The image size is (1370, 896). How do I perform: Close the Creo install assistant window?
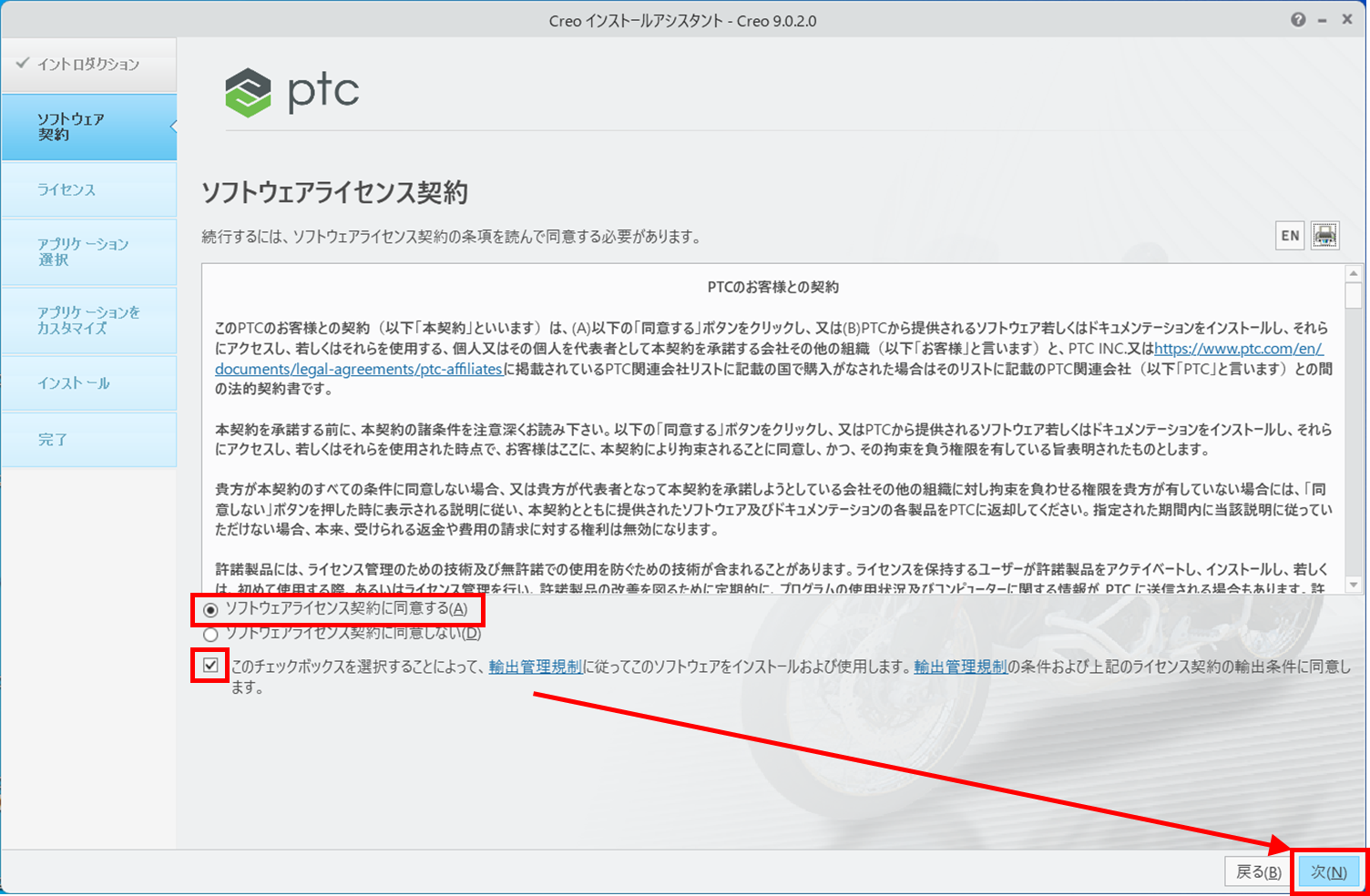[x=1347, y=20]
